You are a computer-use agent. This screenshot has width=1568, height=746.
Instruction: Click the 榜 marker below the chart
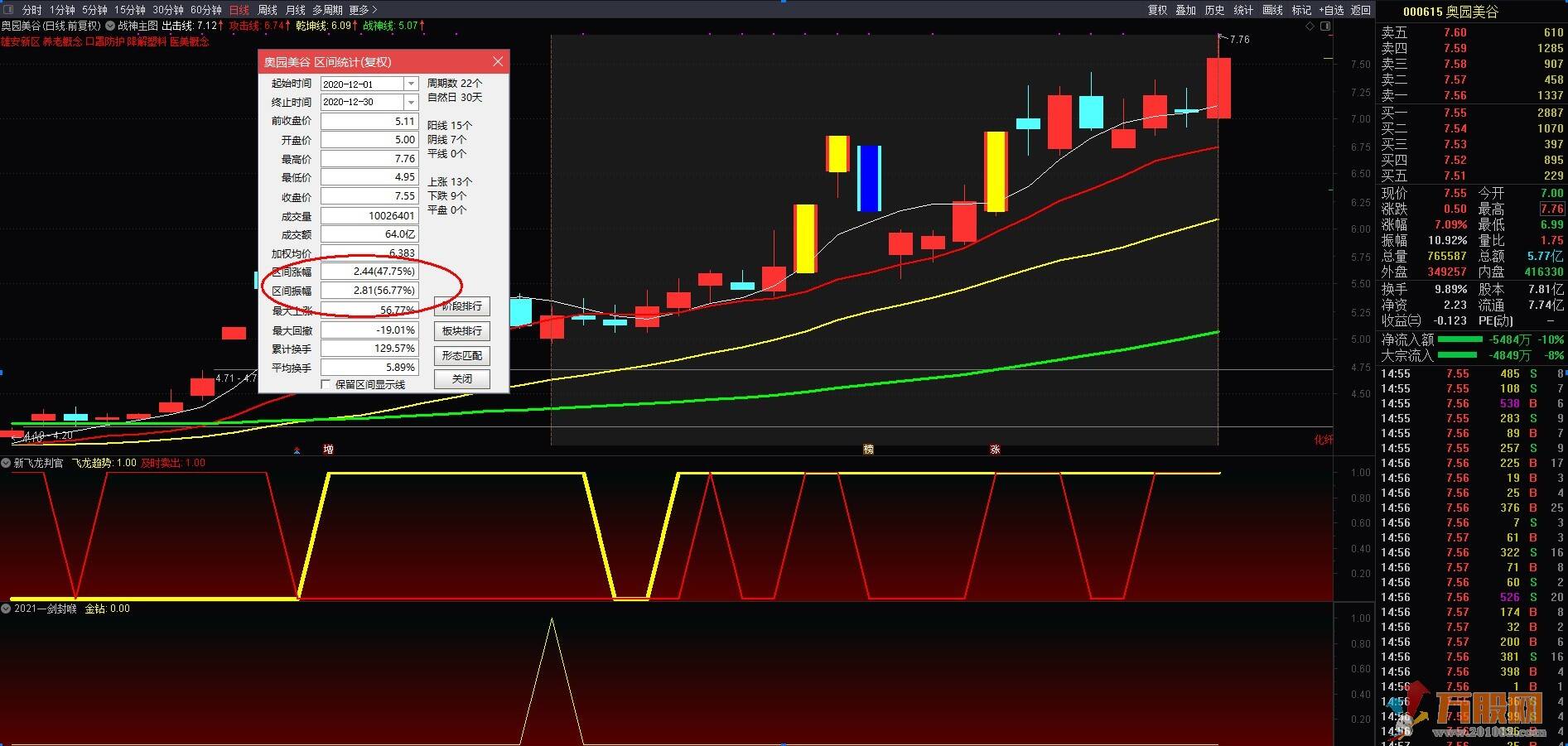coord(868,450)
